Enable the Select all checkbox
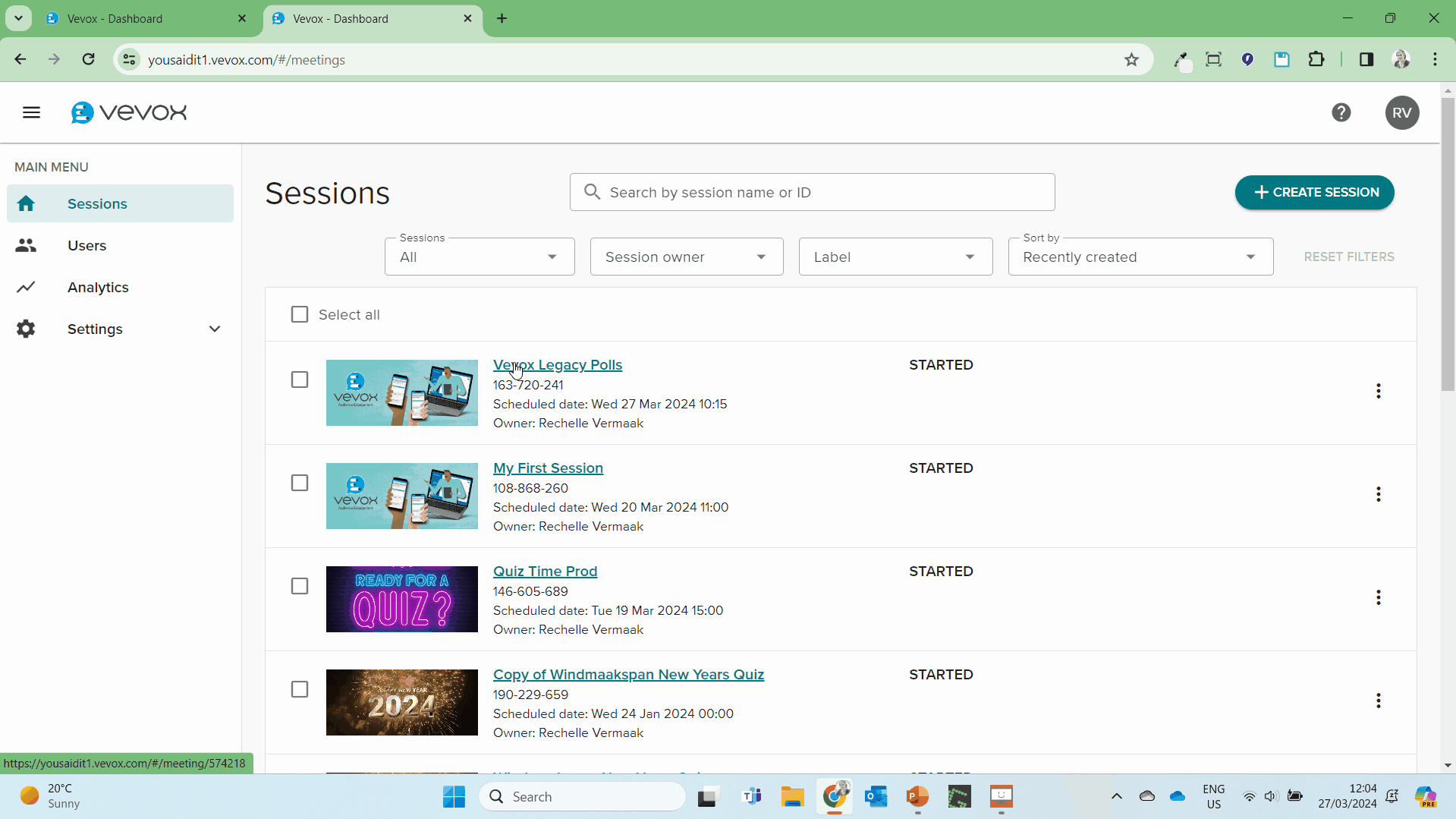This screenshot has height=819, width=1456. (x=299, y=313)
